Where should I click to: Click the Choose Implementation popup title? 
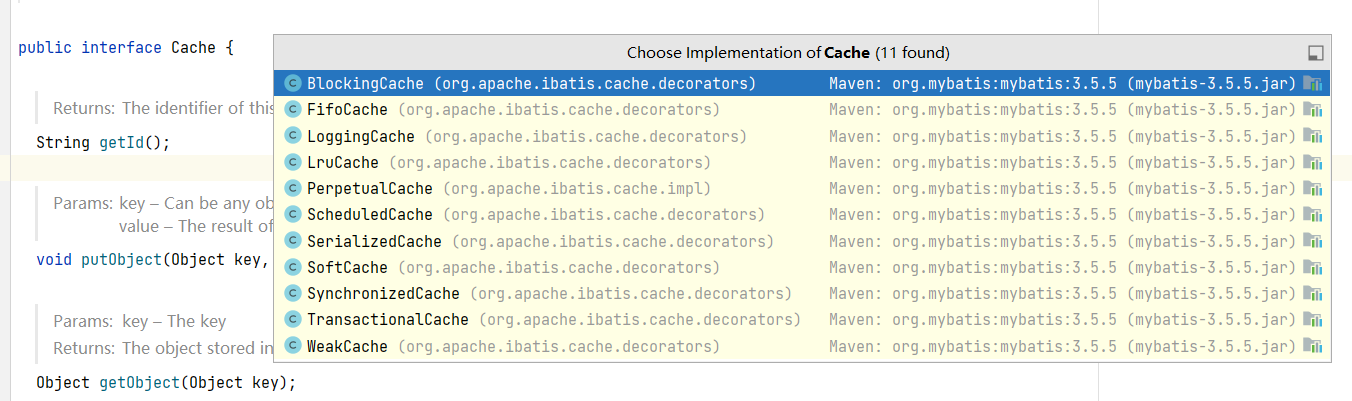click(788, 52)
